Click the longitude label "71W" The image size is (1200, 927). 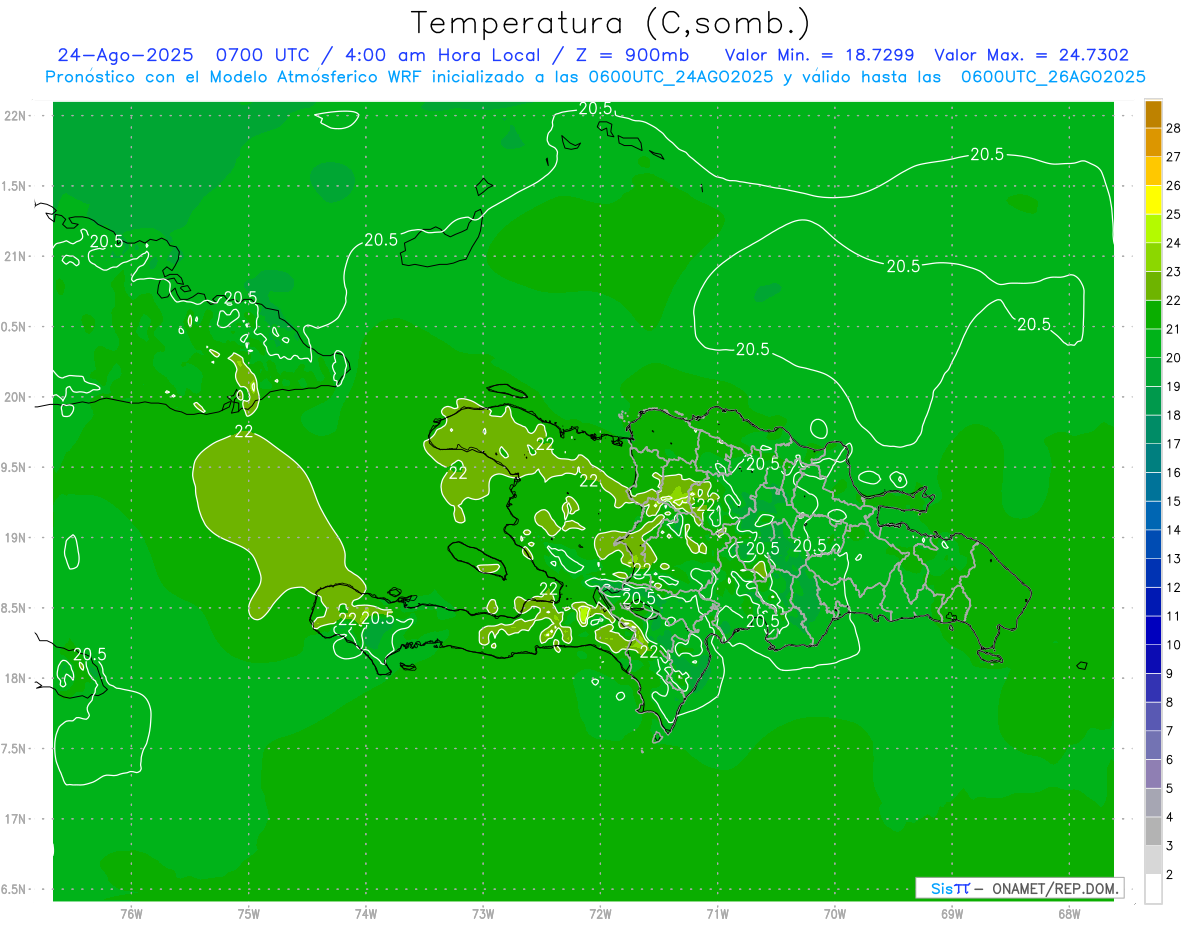point(717,913)
